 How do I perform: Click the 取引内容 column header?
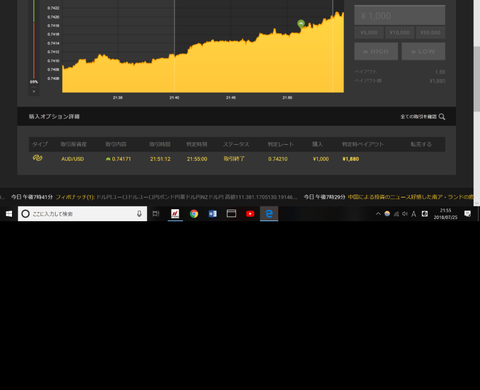[x=116, y=144]
